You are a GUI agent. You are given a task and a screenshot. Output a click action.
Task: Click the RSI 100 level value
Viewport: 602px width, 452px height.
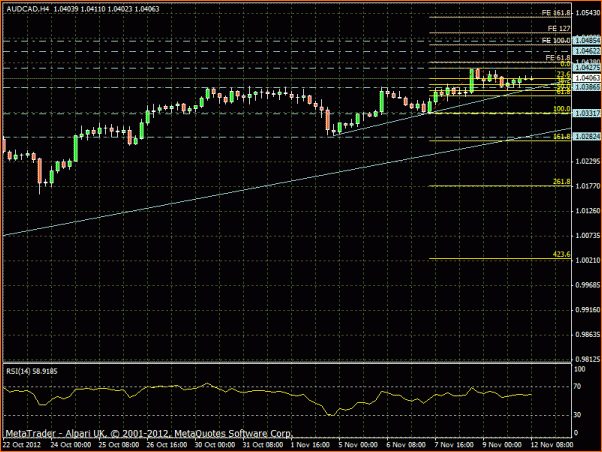point(579,369)
